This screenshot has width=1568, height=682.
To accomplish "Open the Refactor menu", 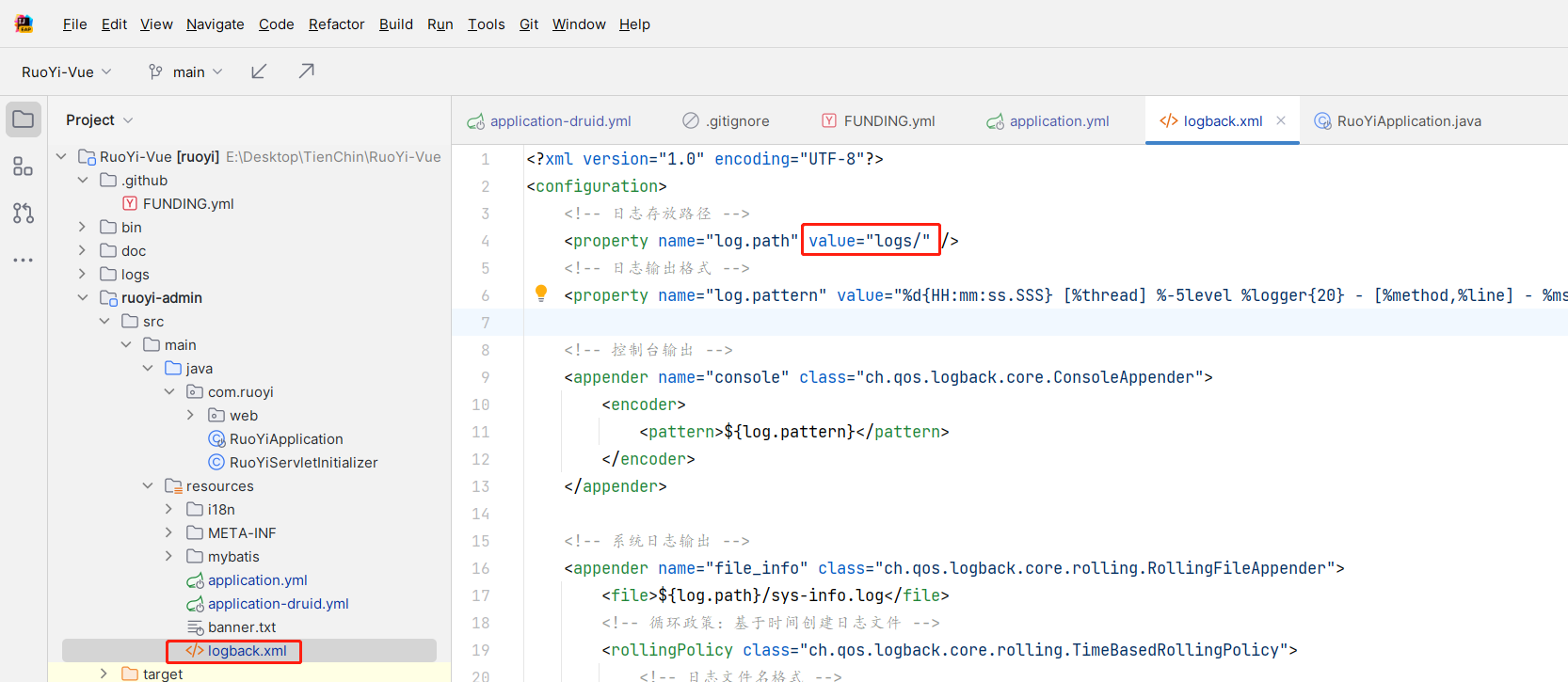I will [x=336, y=24].
